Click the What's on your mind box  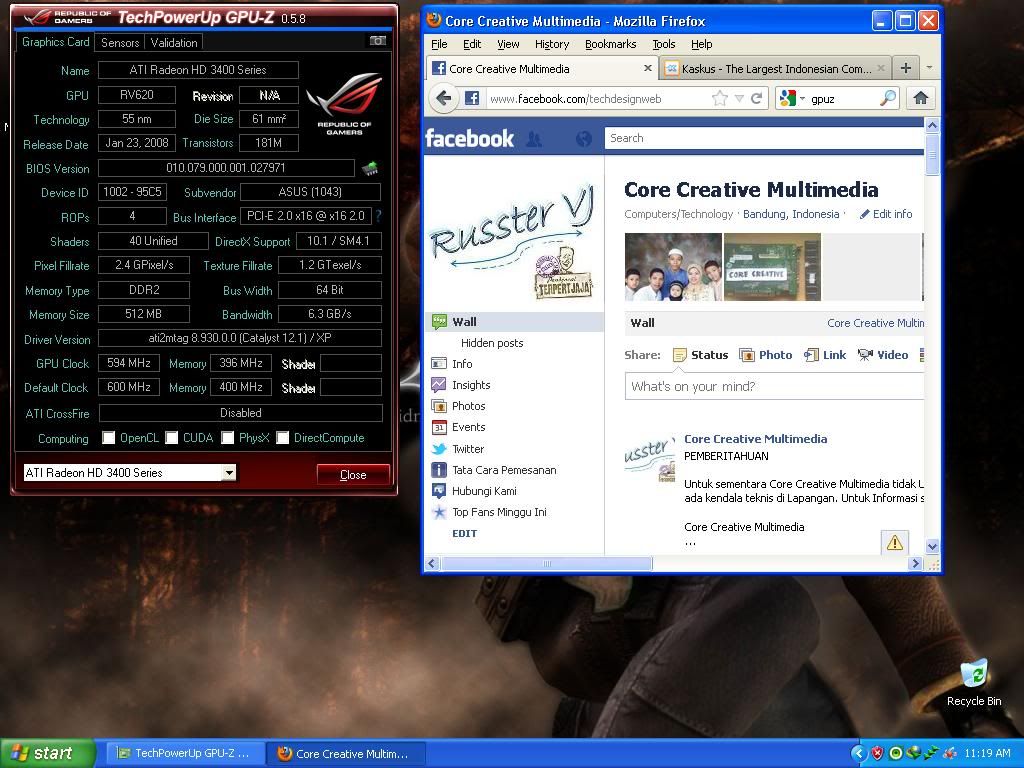click(x=775, y=386)
